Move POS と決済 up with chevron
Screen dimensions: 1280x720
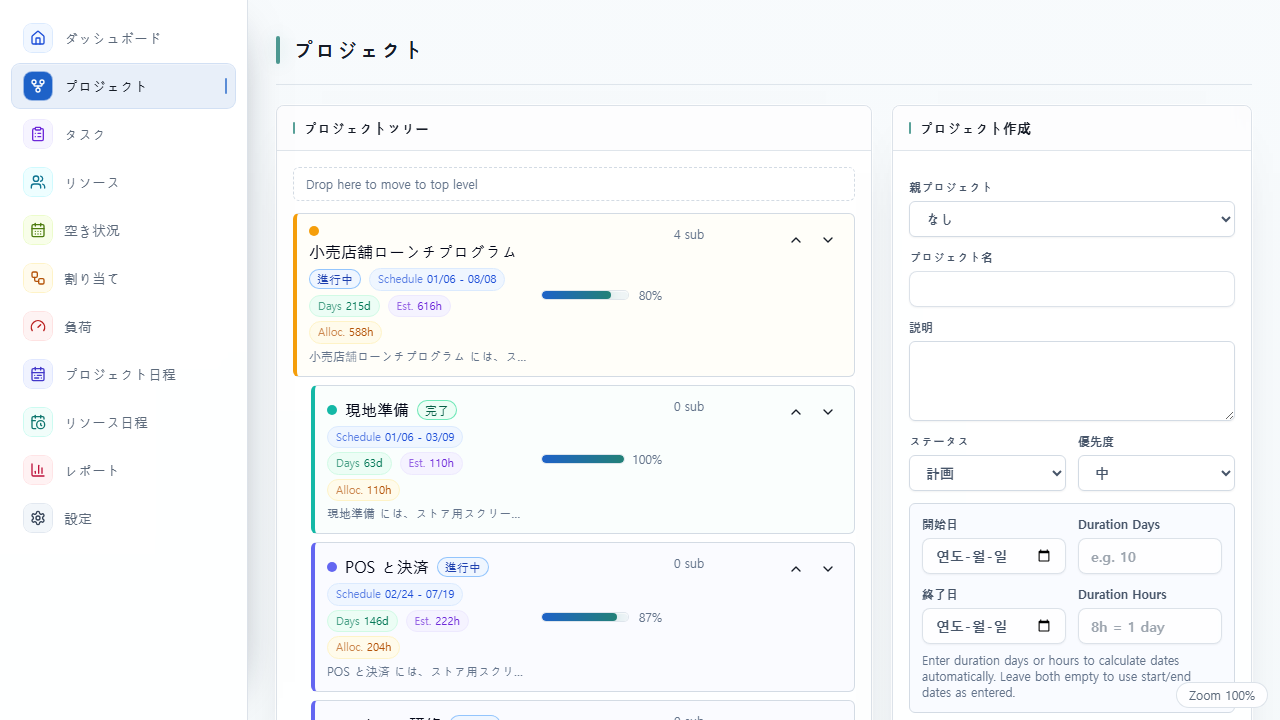point(796,569)
